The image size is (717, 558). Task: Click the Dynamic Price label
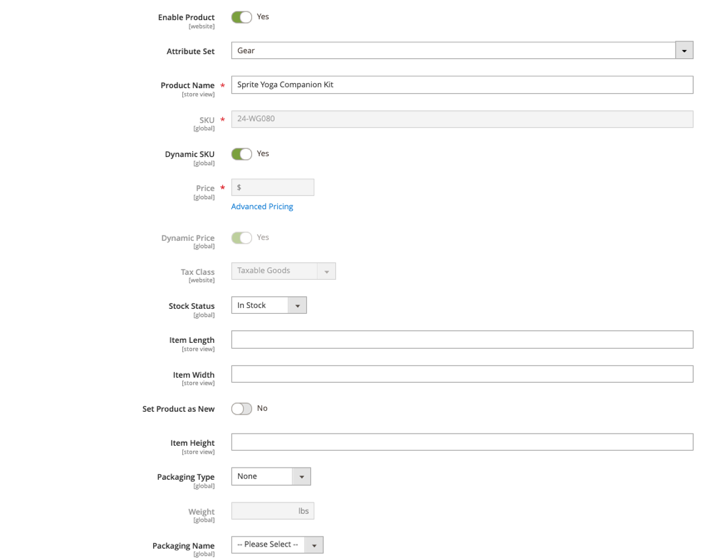coord(187,238)
